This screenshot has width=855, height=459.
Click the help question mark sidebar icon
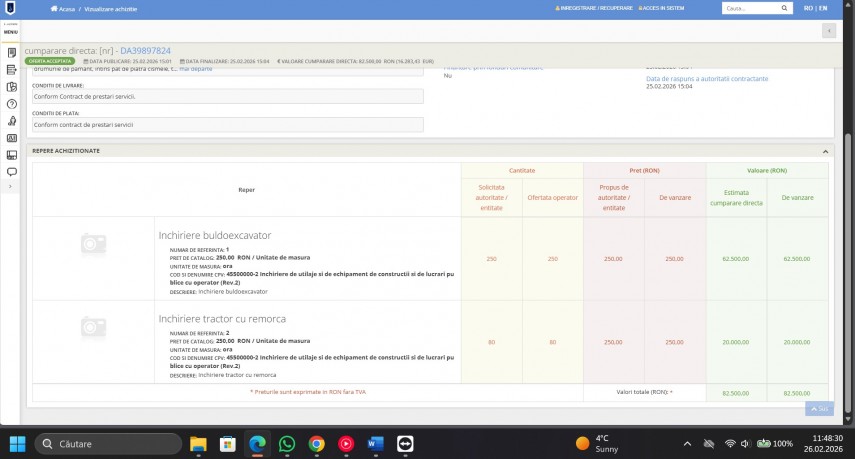click(x=11, y=103)
